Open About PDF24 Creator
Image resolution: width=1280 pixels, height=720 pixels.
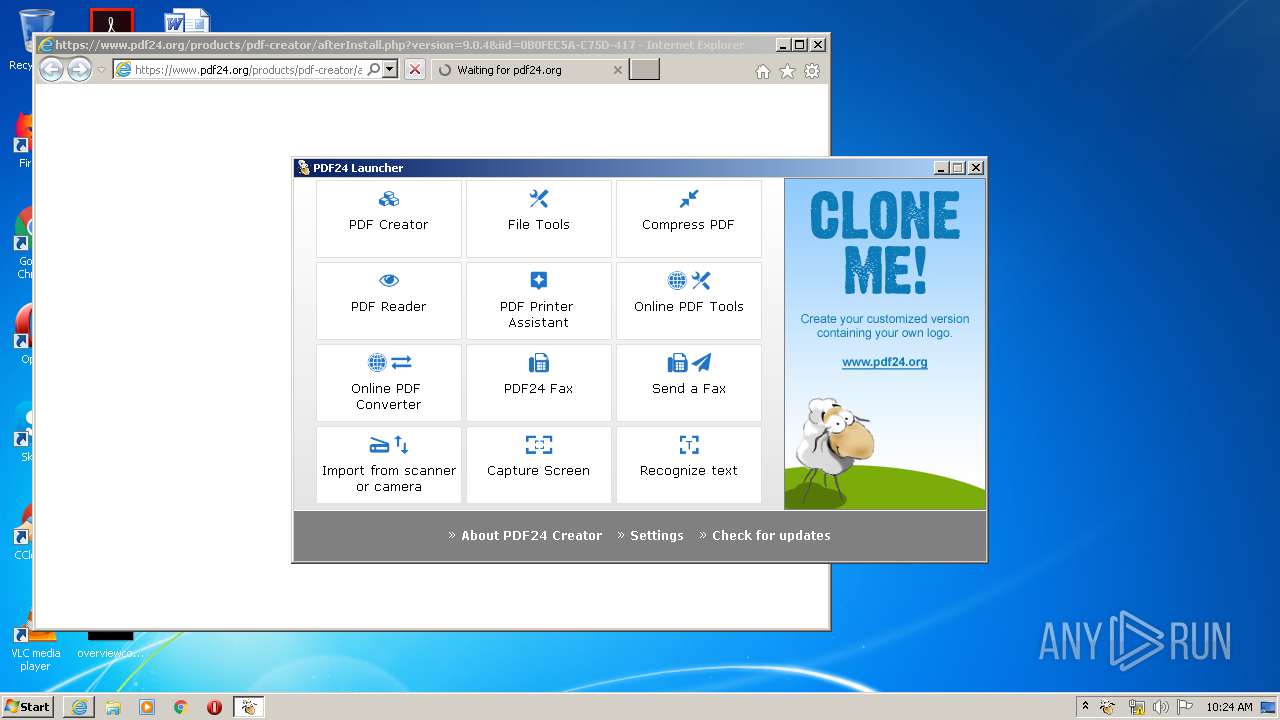coord(531,535)
